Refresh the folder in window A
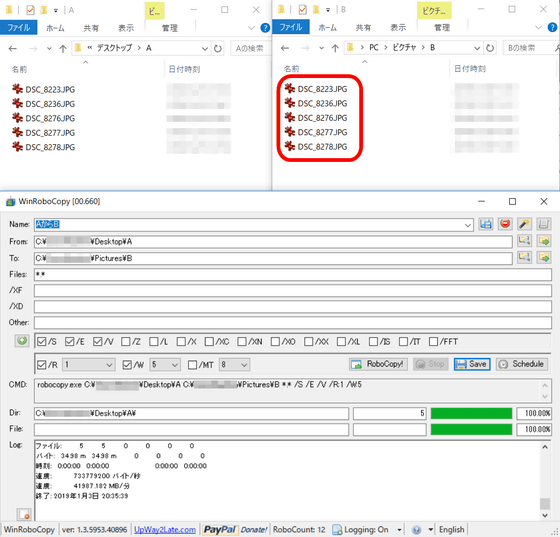This screenshot has width=560, height=537. pos(218,48)
